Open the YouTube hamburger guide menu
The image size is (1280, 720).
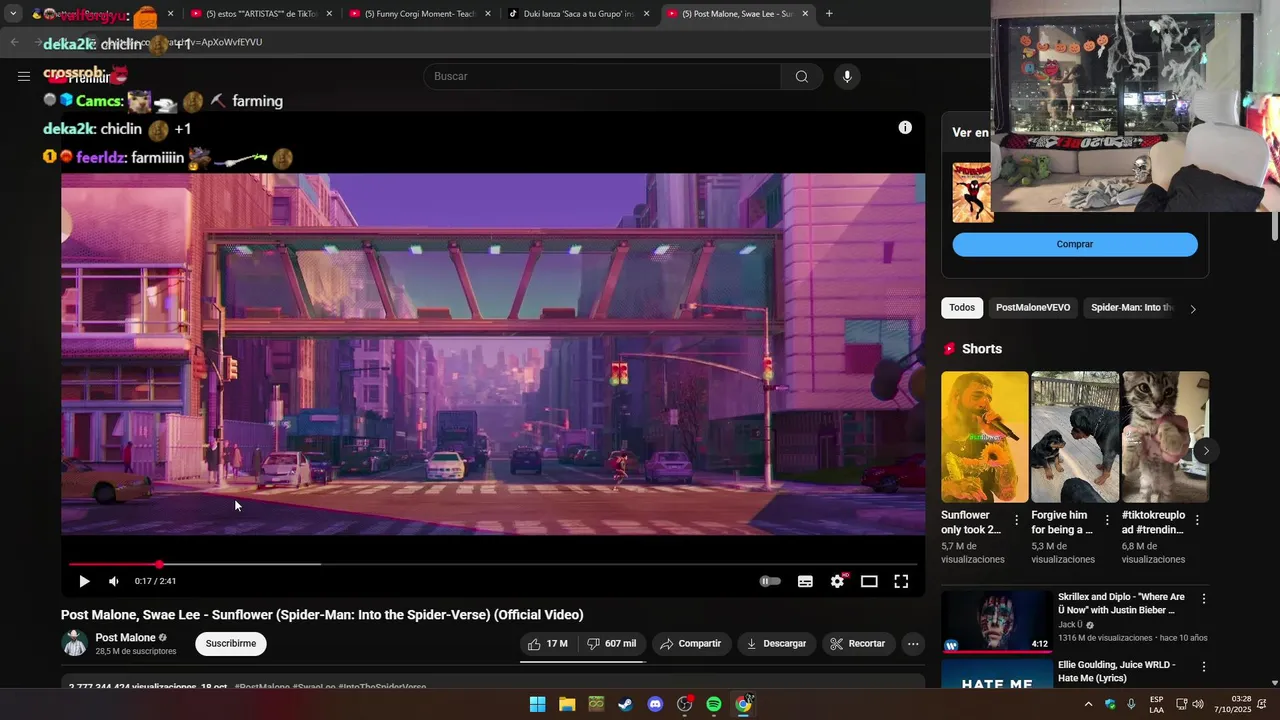[x=24, y=76]
